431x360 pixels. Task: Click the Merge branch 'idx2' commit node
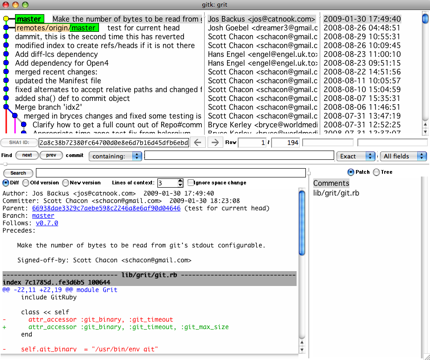coord(6,107)
